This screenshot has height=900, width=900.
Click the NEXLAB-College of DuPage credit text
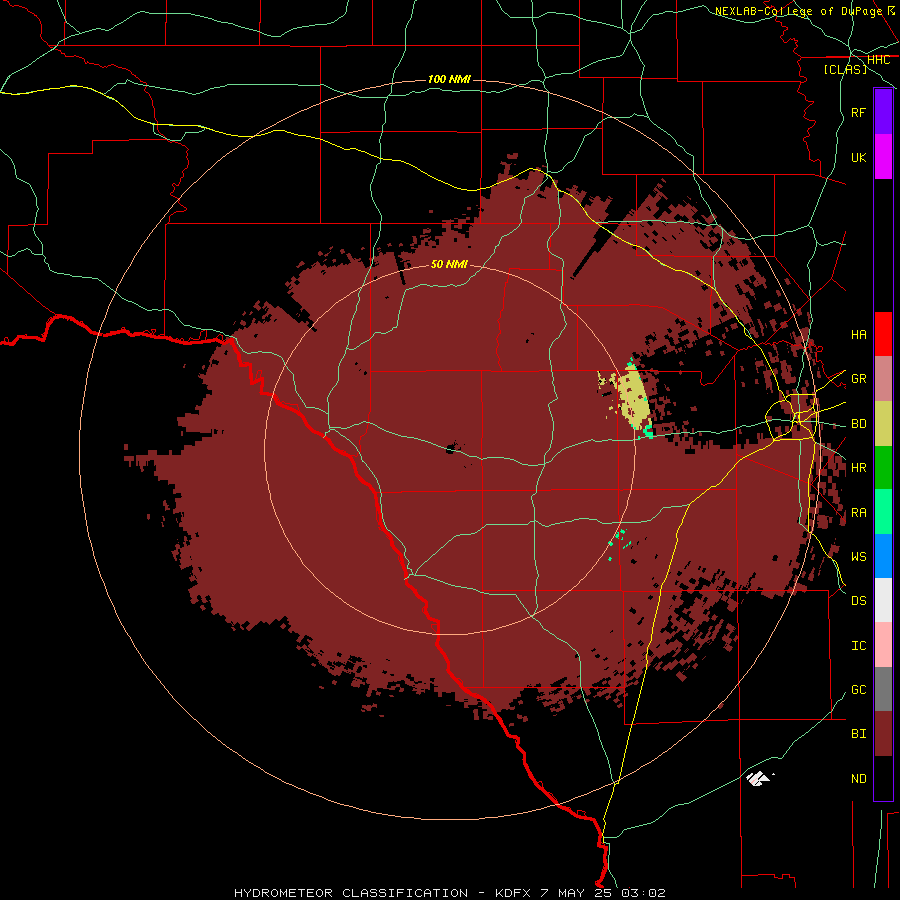point(798,11)
